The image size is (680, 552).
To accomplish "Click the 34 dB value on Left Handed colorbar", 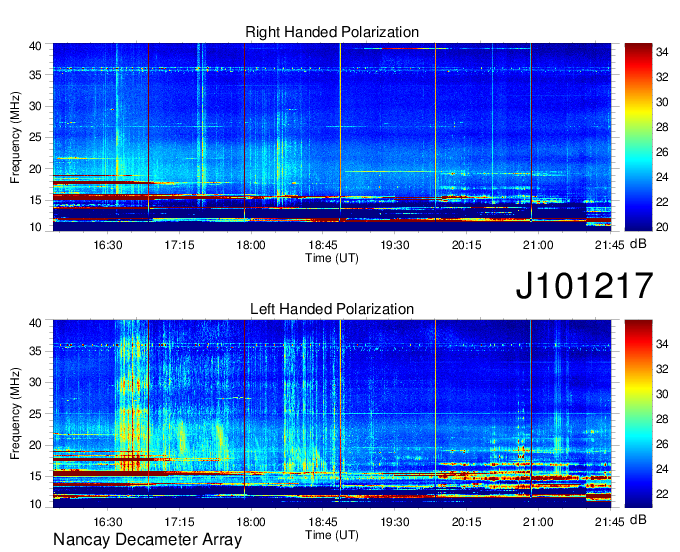I will coord(662,344).
